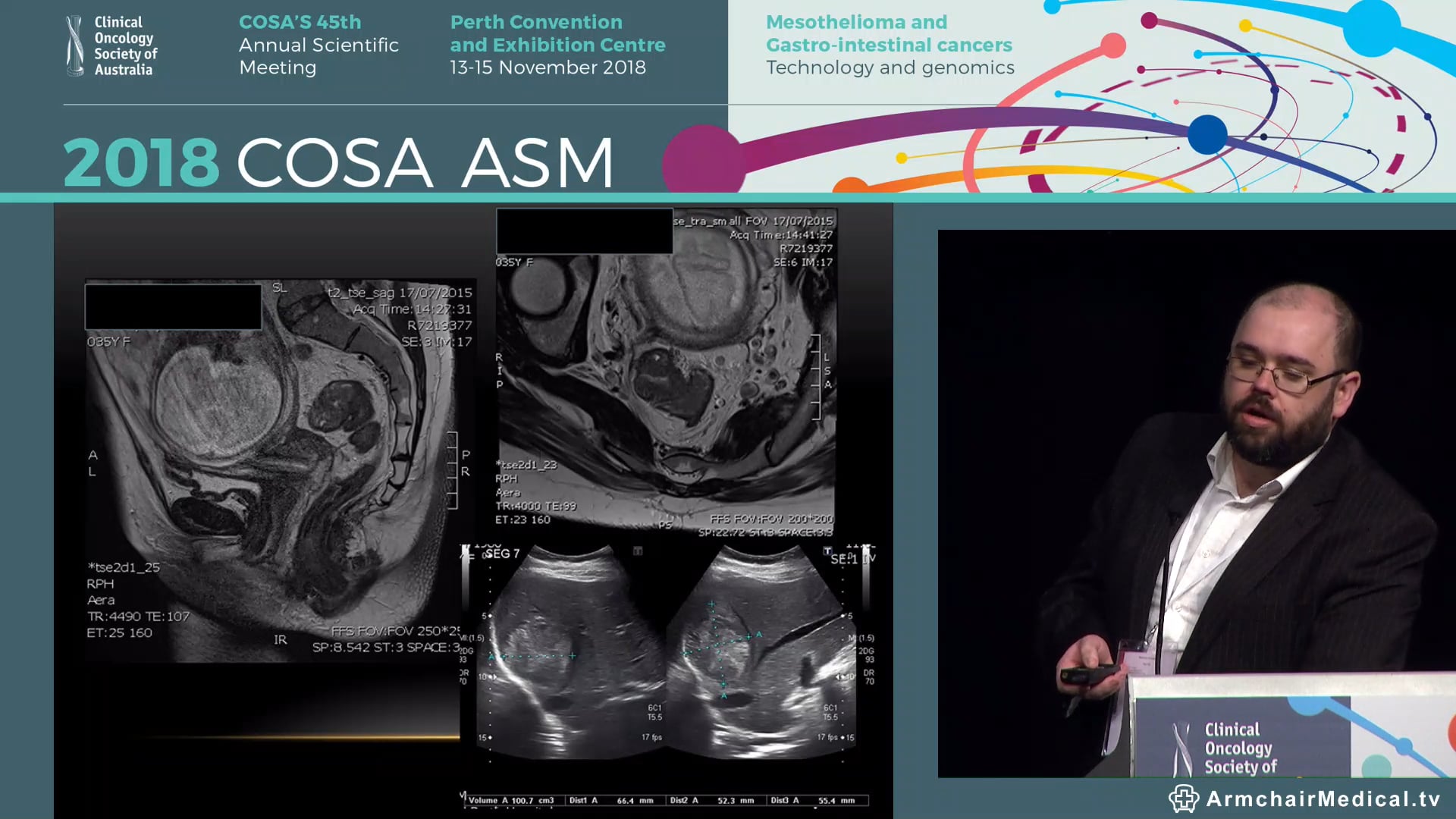This screenshot has width=1456, height=819.
Task: Select the Mesothelioma and Gastro-intestinal cancers heading
Action: coord(889,33)
